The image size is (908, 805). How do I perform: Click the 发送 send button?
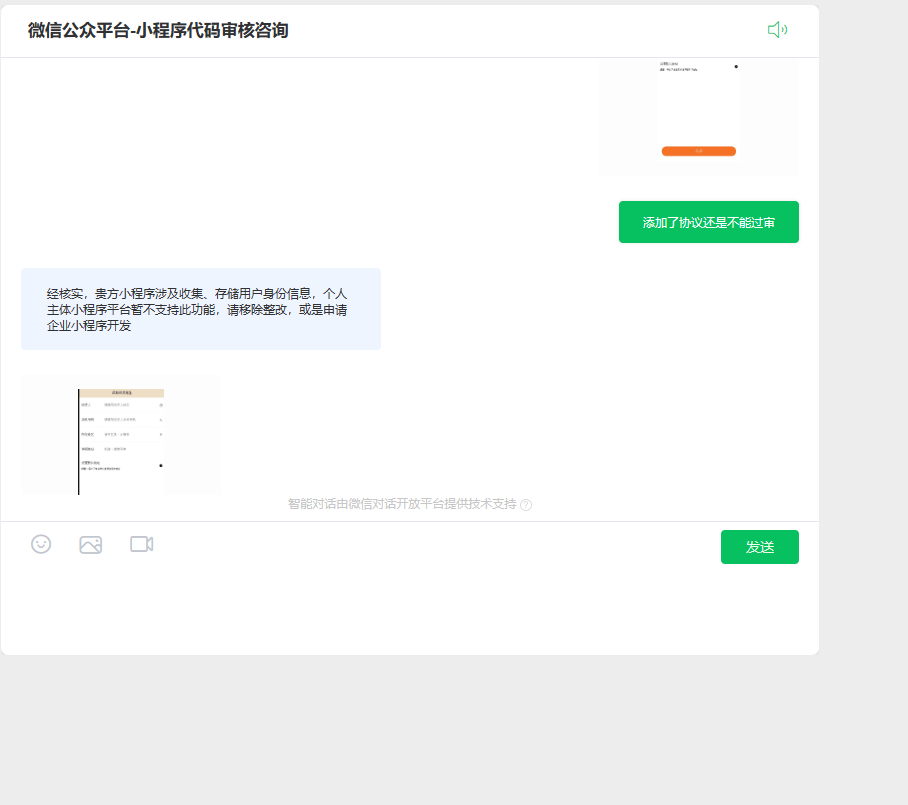point(760,547)
